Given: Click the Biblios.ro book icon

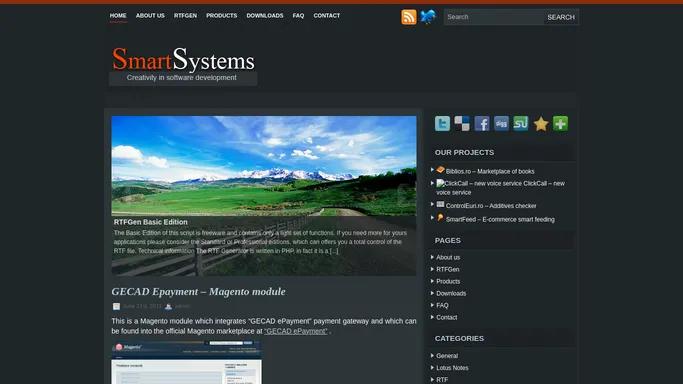Looking at the screenshot, I should tap(440, 170).
